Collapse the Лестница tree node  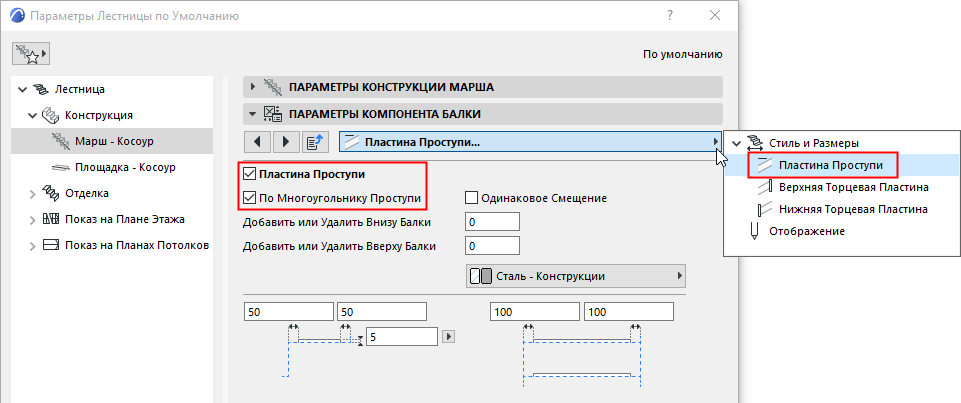coord(23,89)
